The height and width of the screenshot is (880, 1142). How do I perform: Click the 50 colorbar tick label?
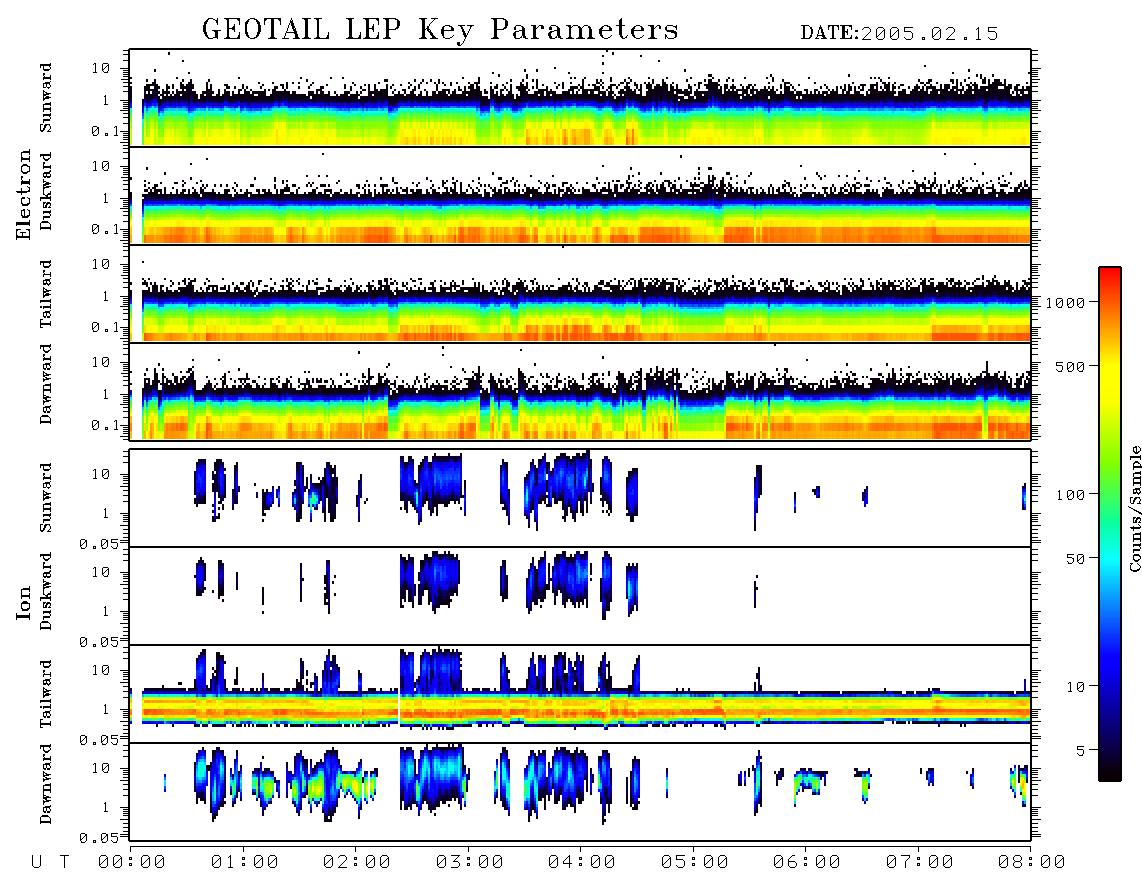tap(1076, 559)
